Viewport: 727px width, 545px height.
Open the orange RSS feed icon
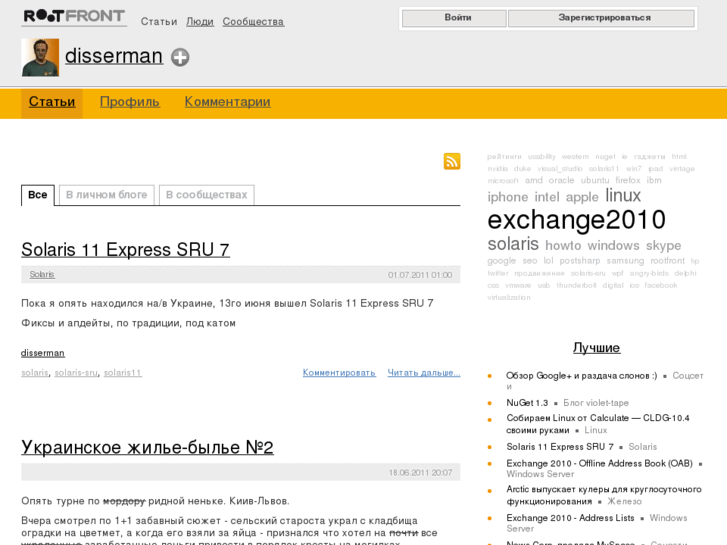[452, 161]
